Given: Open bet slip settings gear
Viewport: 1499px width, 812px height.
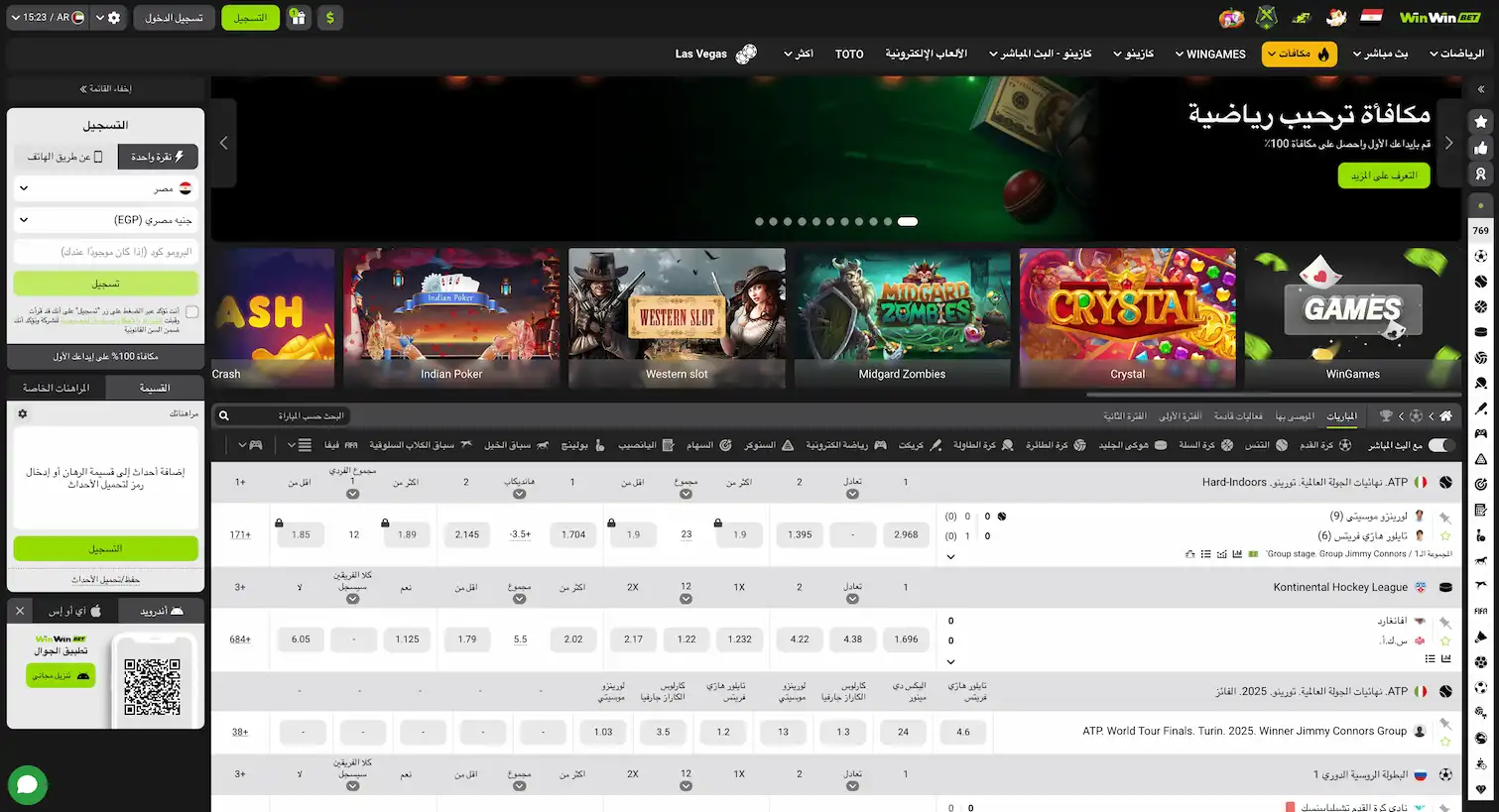Looking at the screenshot, I should pyautogui.click(x=23, y=413).
